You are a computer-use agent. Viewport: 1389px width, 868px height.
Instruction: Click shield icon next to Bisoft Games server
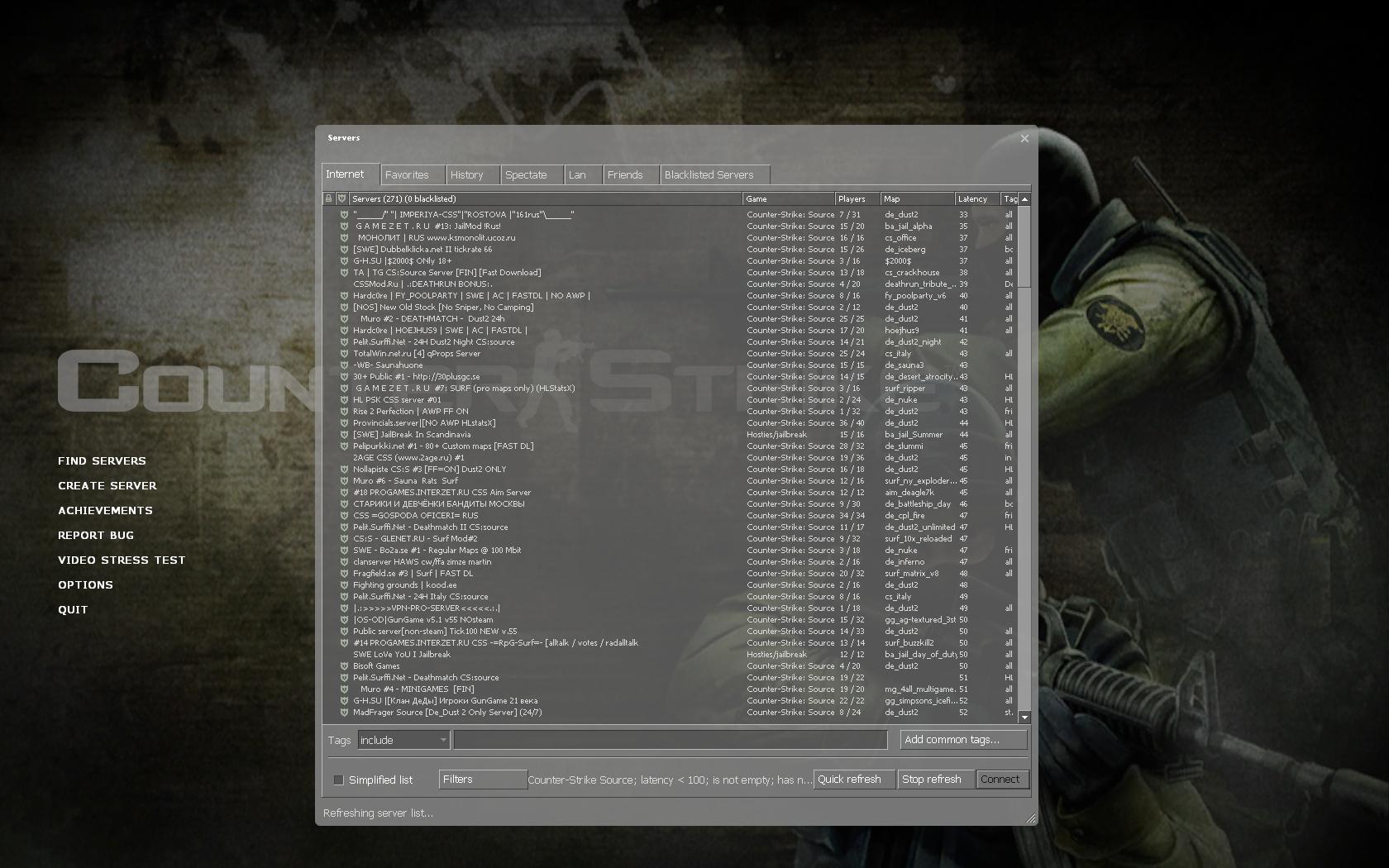[x=344, y=665]
